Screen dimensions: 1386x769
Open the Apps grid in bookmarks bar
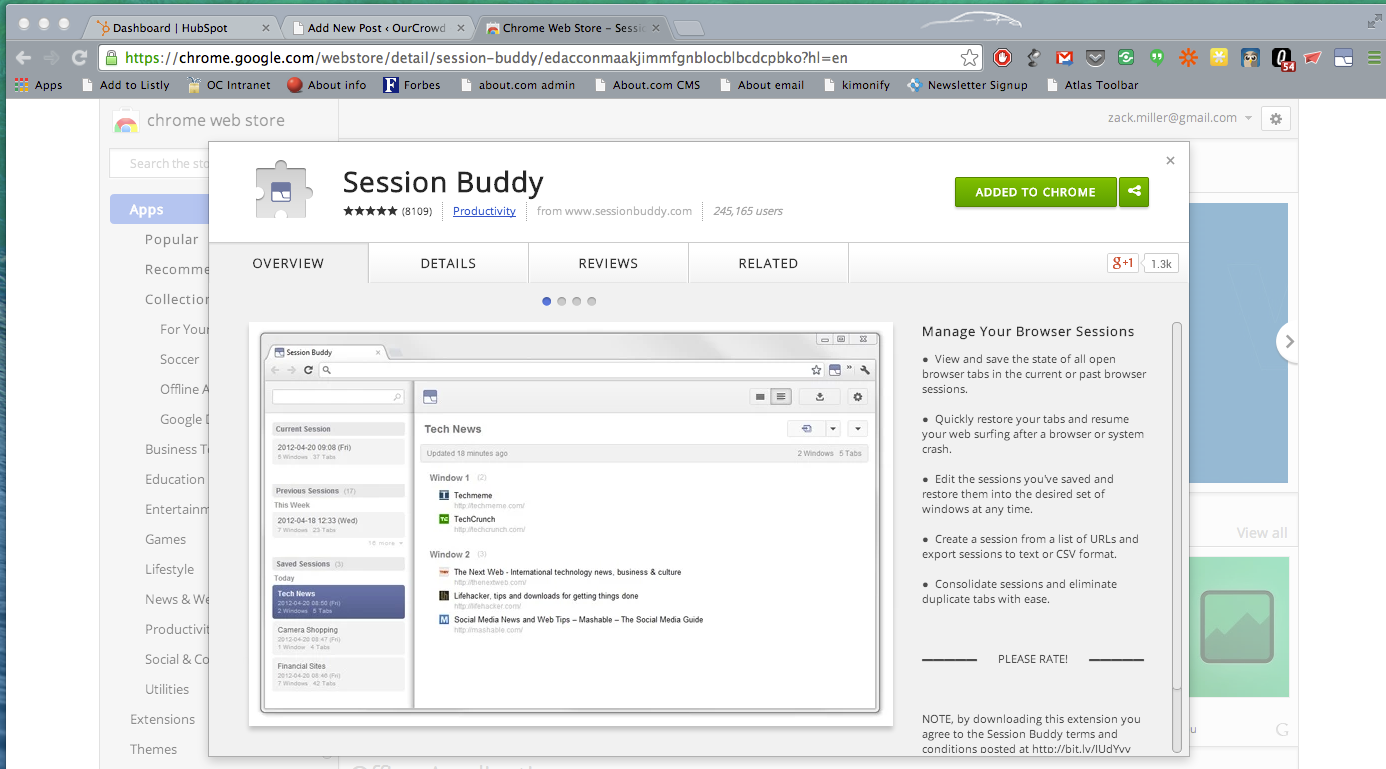pyautogui.click(x=38, y=85)
